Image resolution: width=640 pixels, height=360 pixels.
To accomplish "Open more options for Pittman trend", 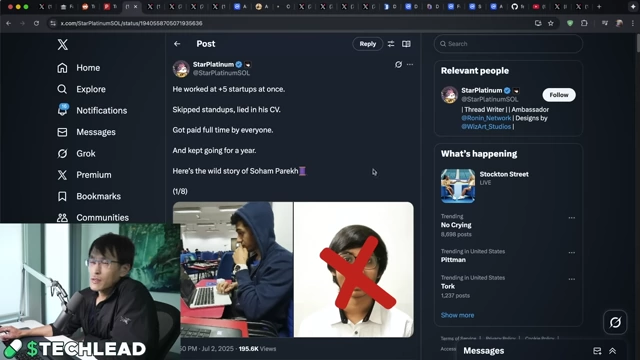I will point(571,252).
